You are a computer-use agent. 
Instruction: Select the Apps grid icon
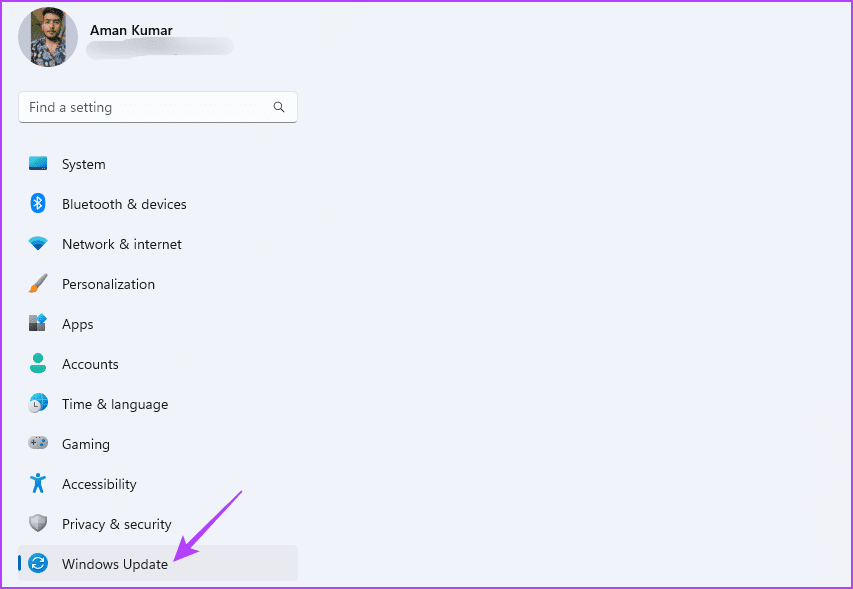pyautogui.click(x=37, y=323)
